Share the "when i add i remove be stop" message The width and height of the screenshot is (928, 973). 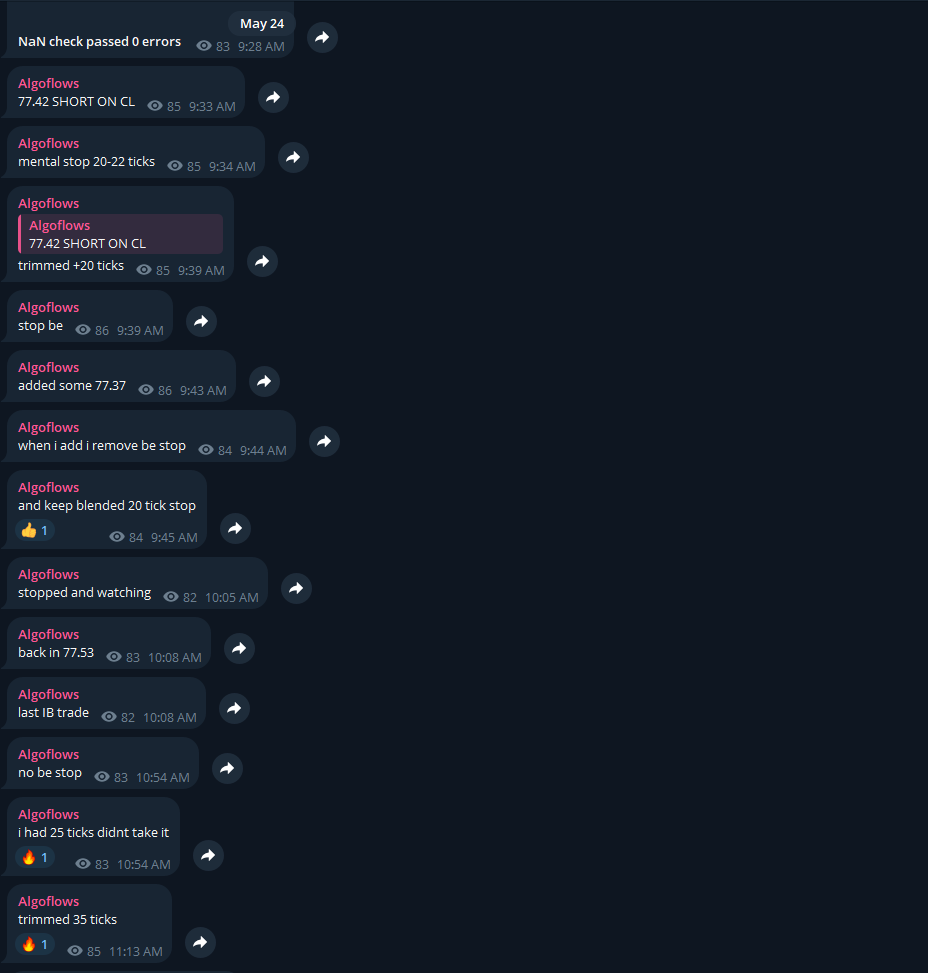tap(324, 441)
